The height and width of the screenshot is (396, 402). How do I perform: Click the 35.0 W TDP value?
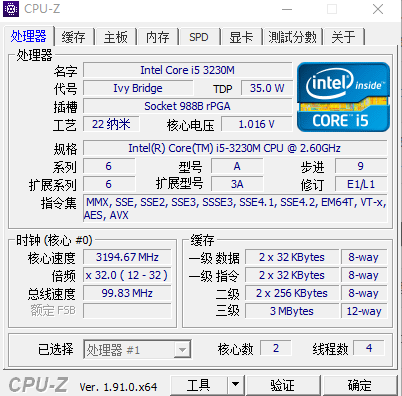(267, 88)
